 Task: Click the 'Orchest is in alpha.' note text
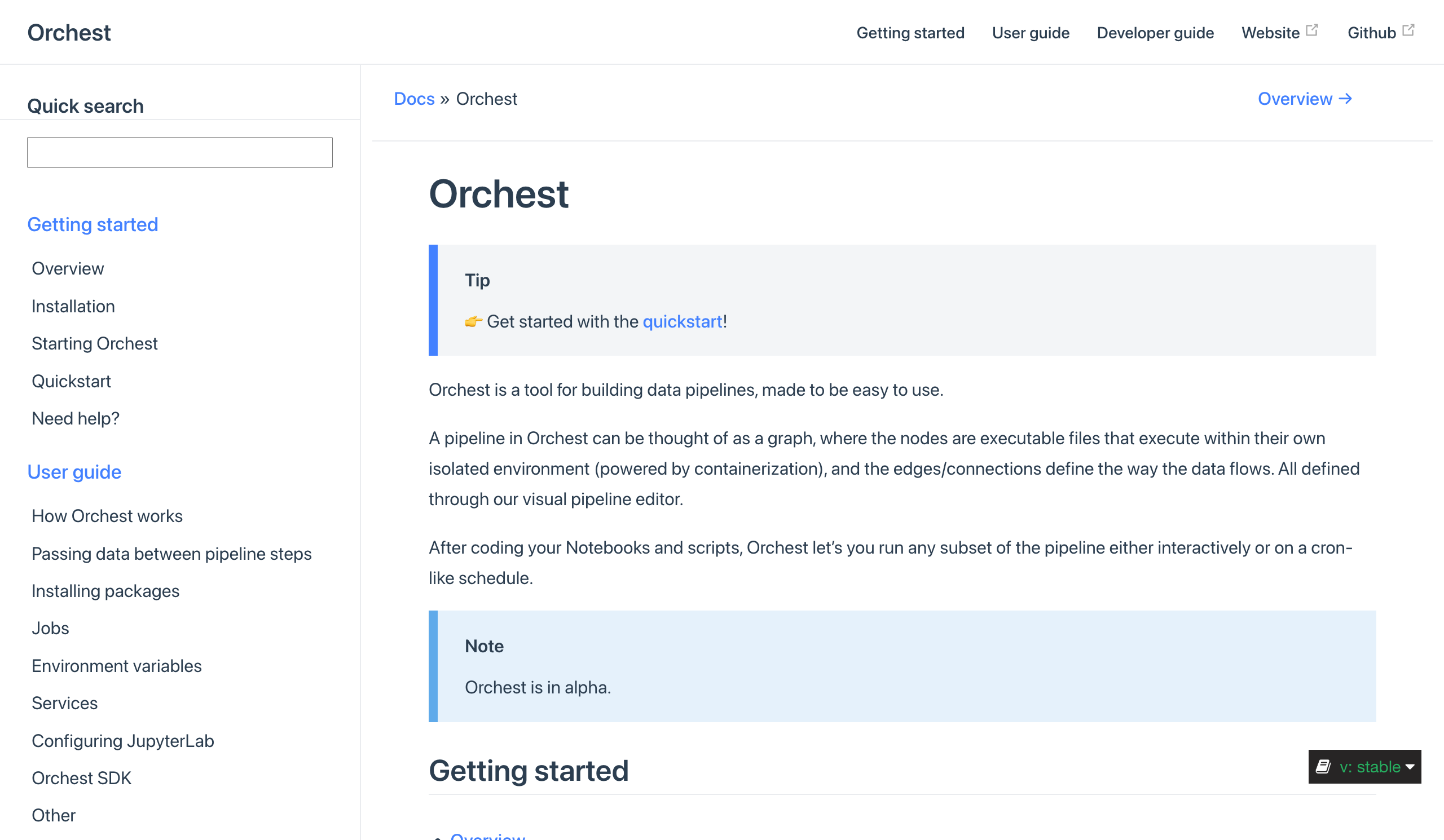pyautogui.click(x=538, y=688)
